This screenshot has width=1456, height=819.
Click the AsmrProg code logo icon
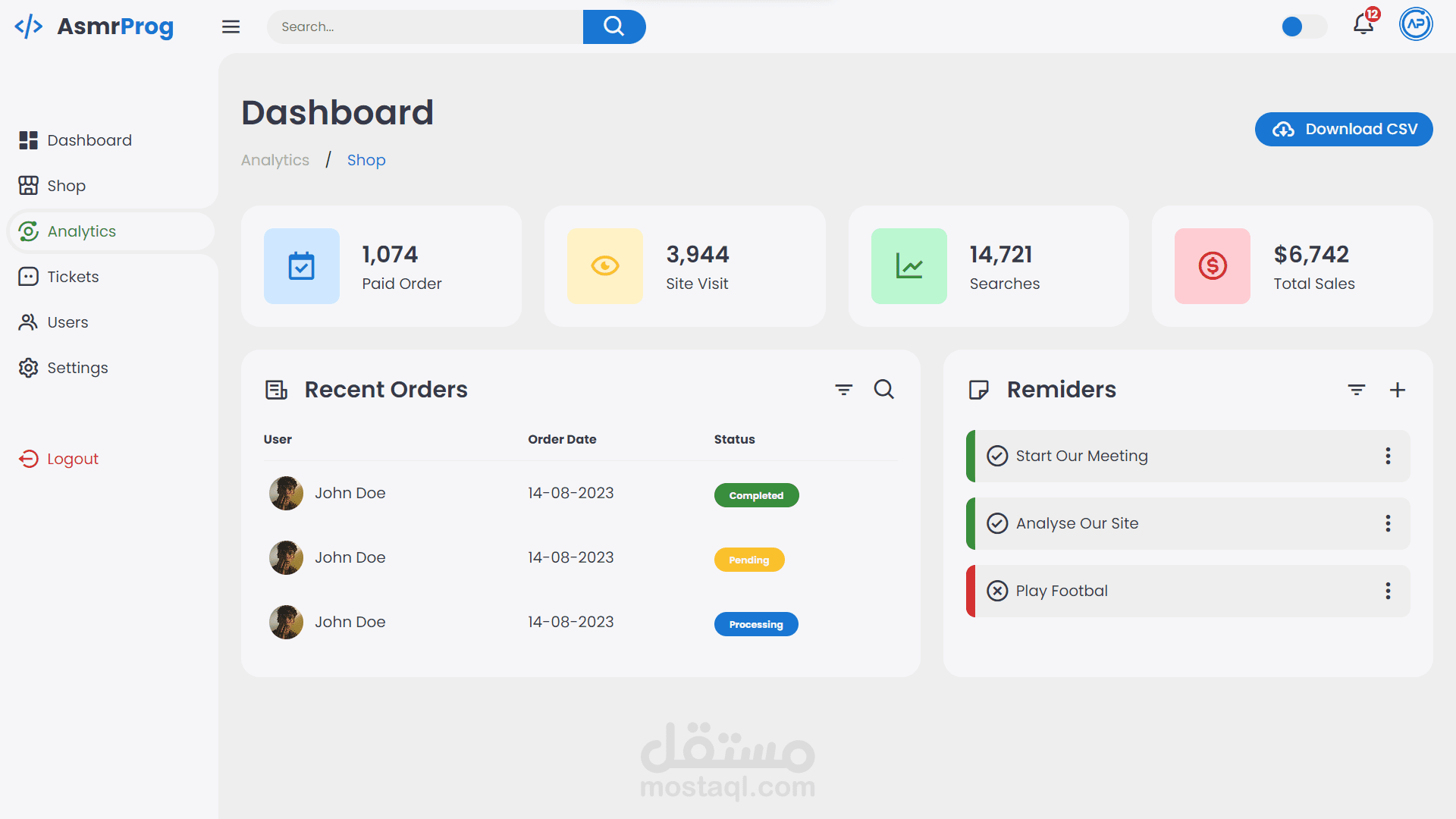[x=29, y=27]
